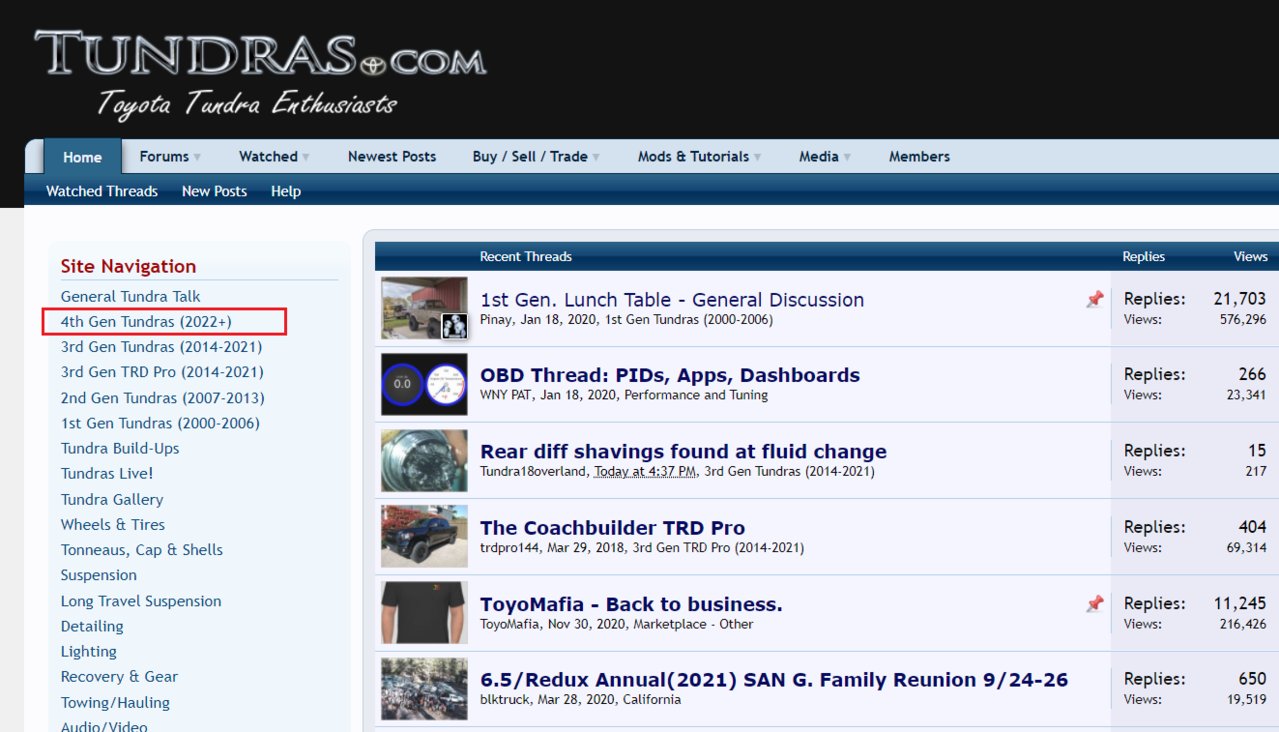Open the ToyoMafia t-shirt thumbnail

click(424, 613)
